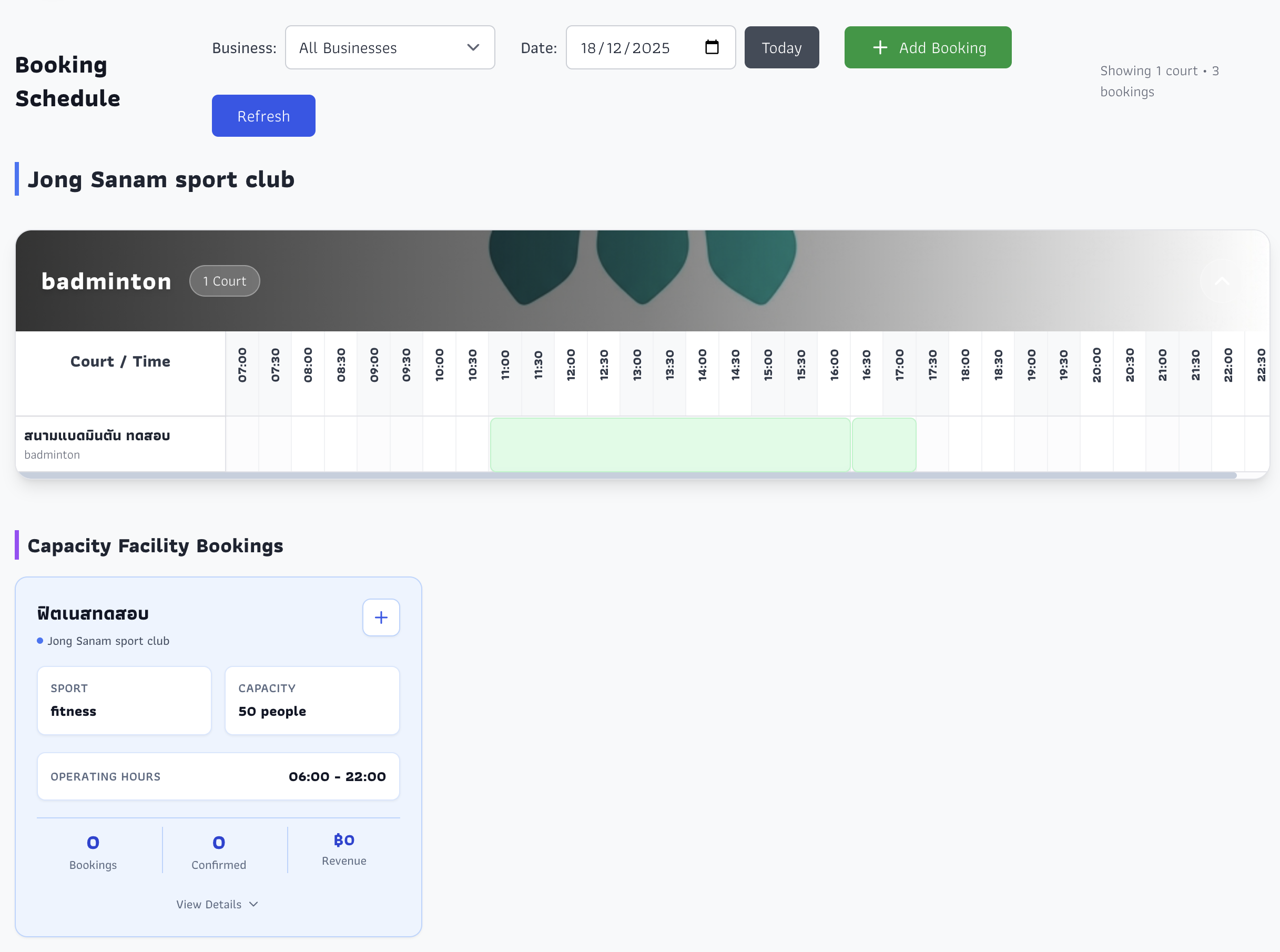
Task: Click the empty 07:00 slot for badminton court
Action: point(242,444)
